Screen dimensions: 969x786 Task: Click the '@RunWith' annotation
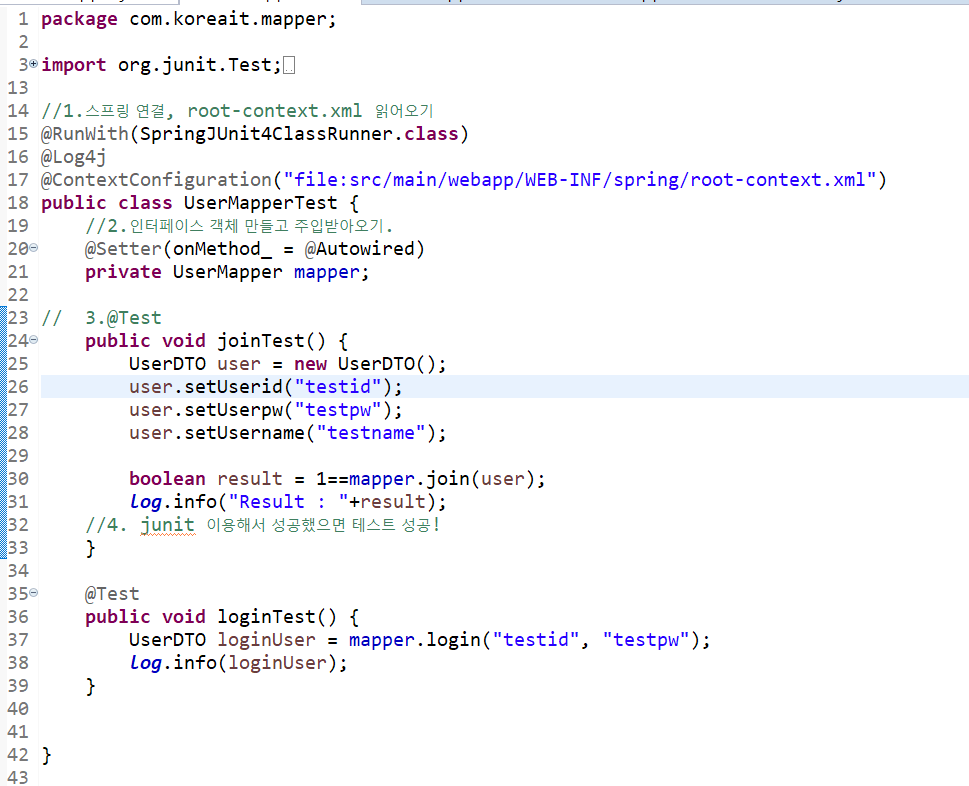pyautogui.click(x=85, y=133)
